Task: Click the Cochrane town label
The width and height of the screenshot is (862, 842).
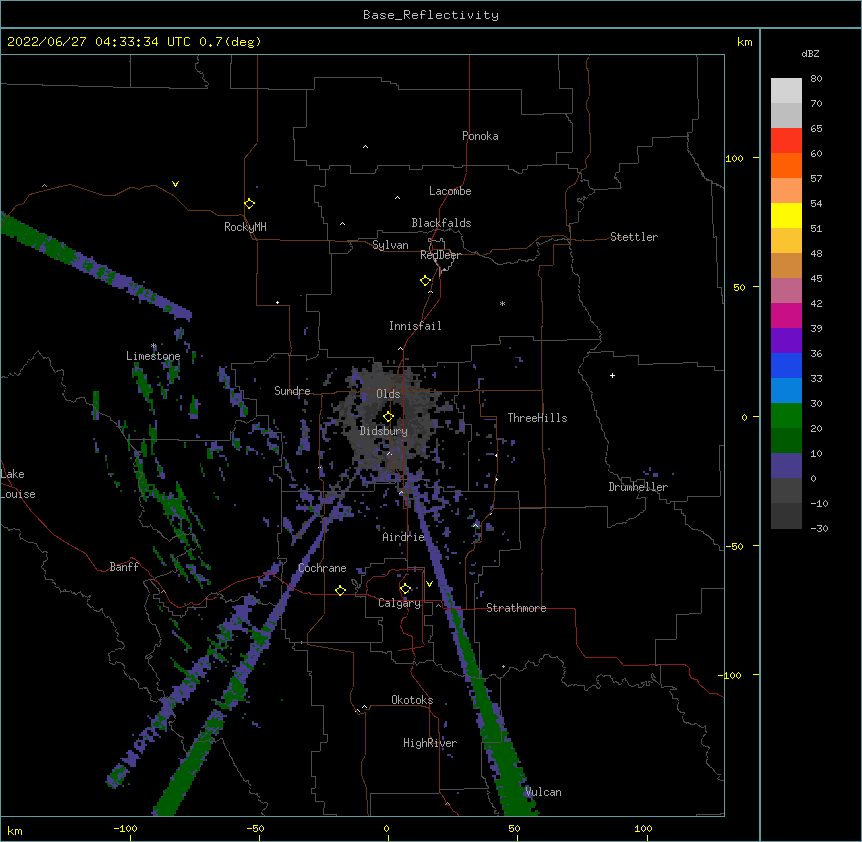Action: coord(322,568)
